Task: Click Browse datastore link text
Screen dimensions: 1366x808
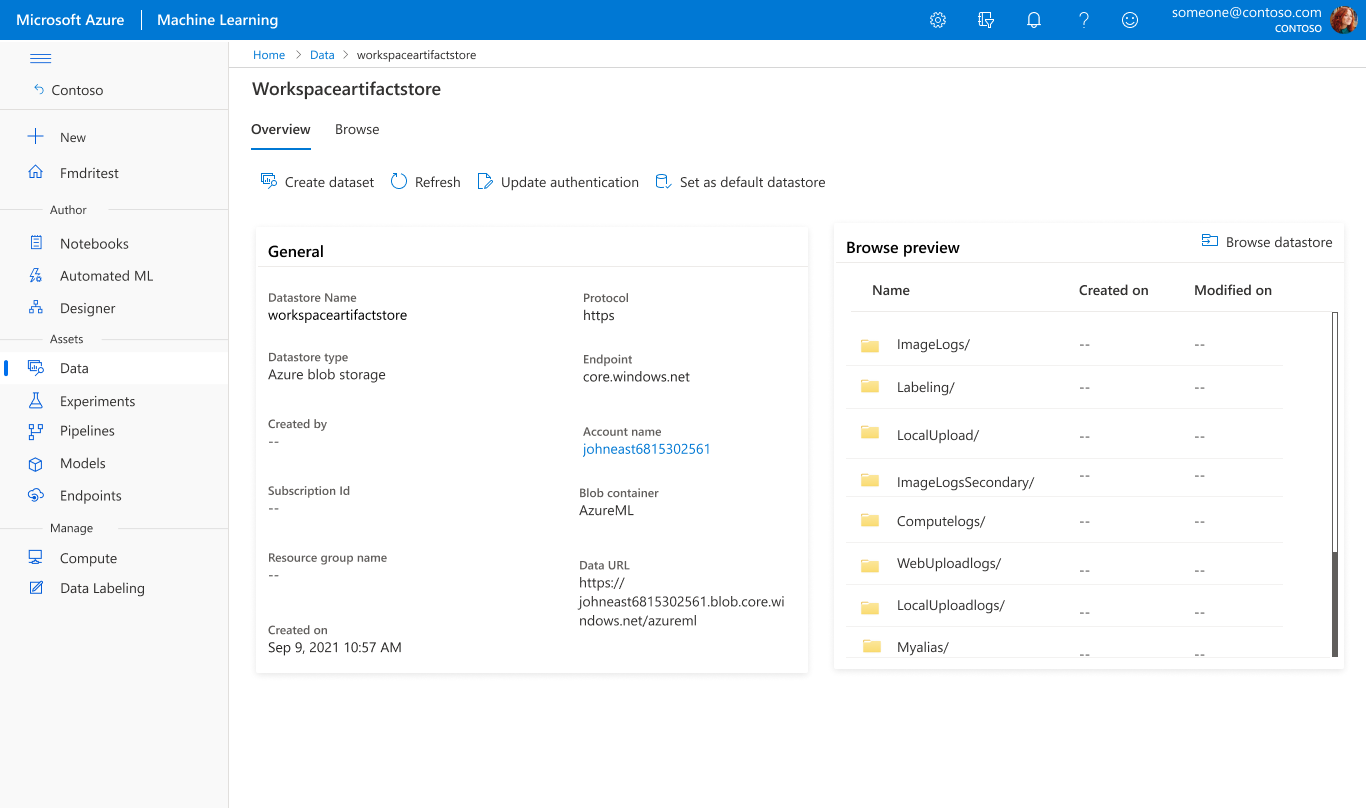Action: [x=1279, y=242]
